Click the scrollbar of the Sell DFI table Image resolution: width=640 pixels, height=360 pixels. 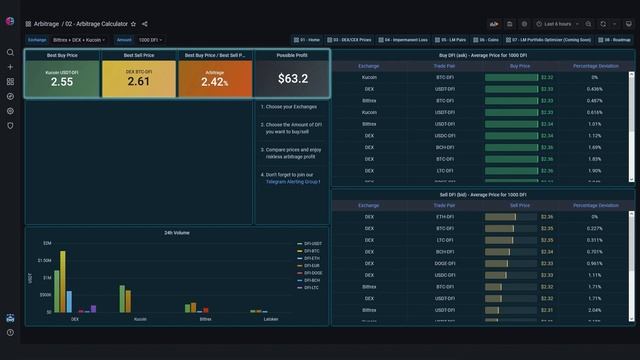click(x=631, y=266)
